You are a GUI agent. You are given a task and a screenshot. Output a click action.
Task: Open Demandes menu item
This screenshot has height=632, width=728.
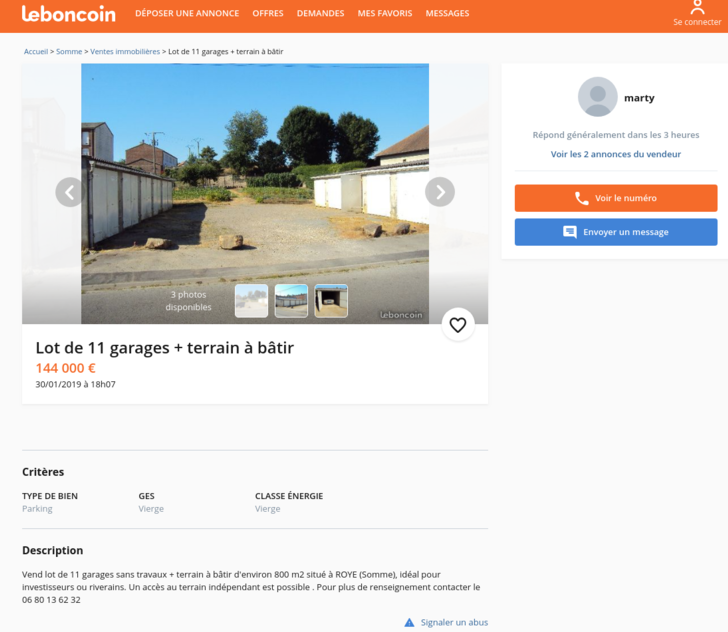click(x=320, y=13)
